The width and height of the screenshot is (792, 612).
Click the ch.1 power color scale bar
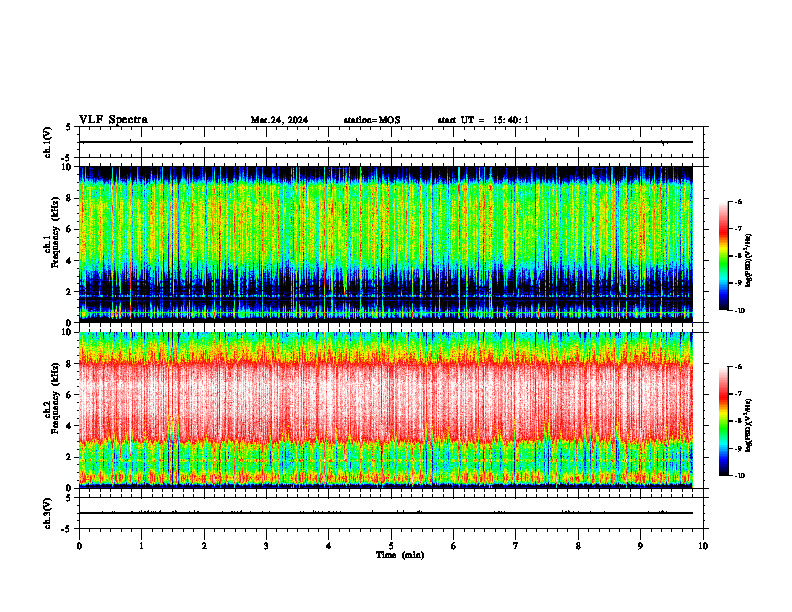pyautogui.click(x=723, y=256)
